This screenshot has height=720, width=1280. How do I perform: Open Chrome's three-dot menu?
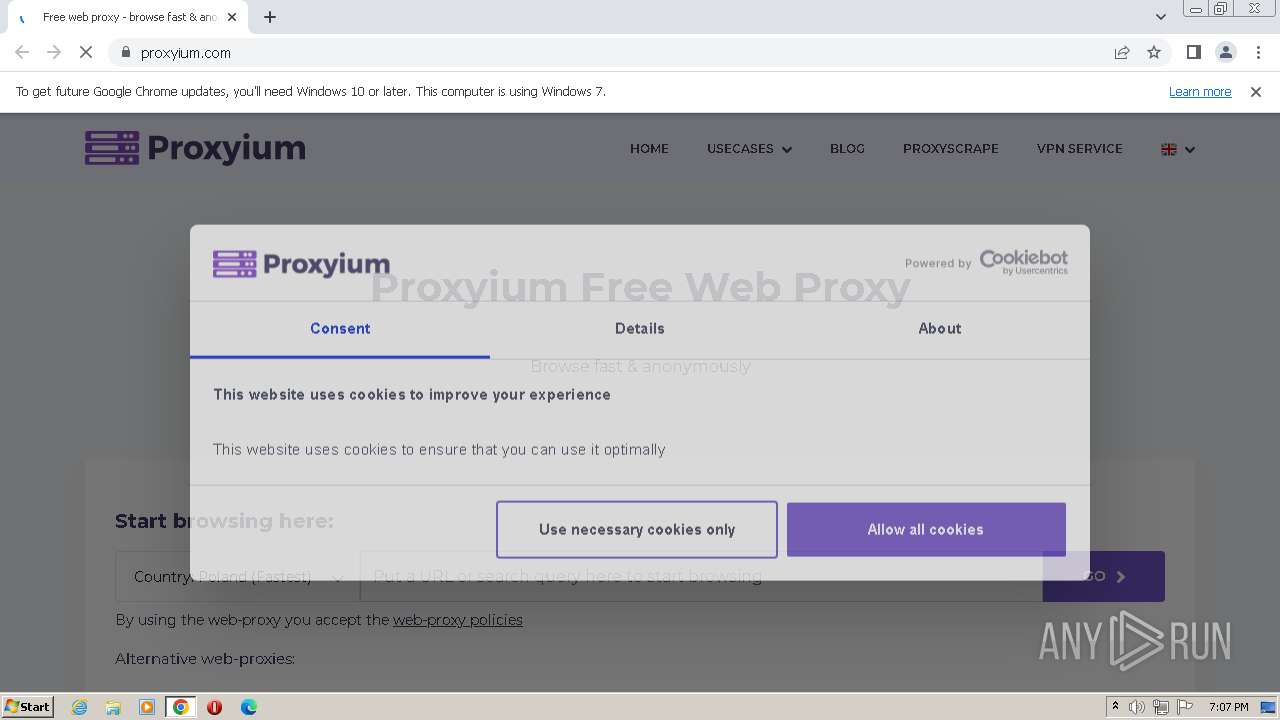tap(1258, 52)
